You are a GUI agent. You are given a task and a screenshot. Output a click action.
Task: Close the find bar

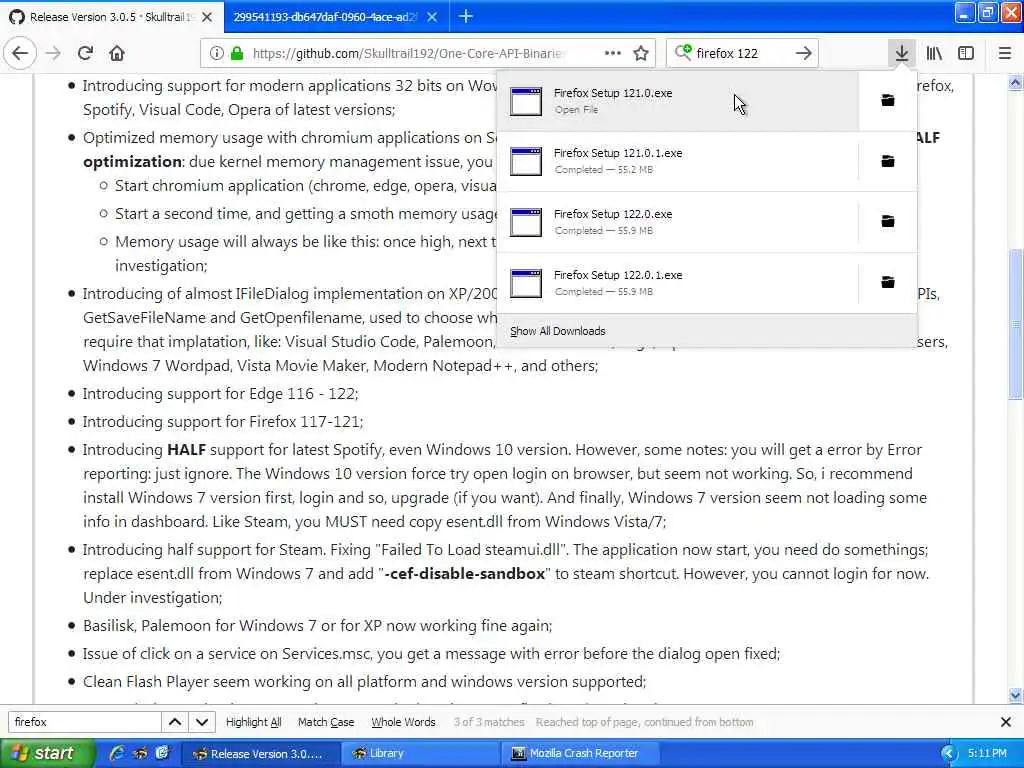[x=1006, y=722]
